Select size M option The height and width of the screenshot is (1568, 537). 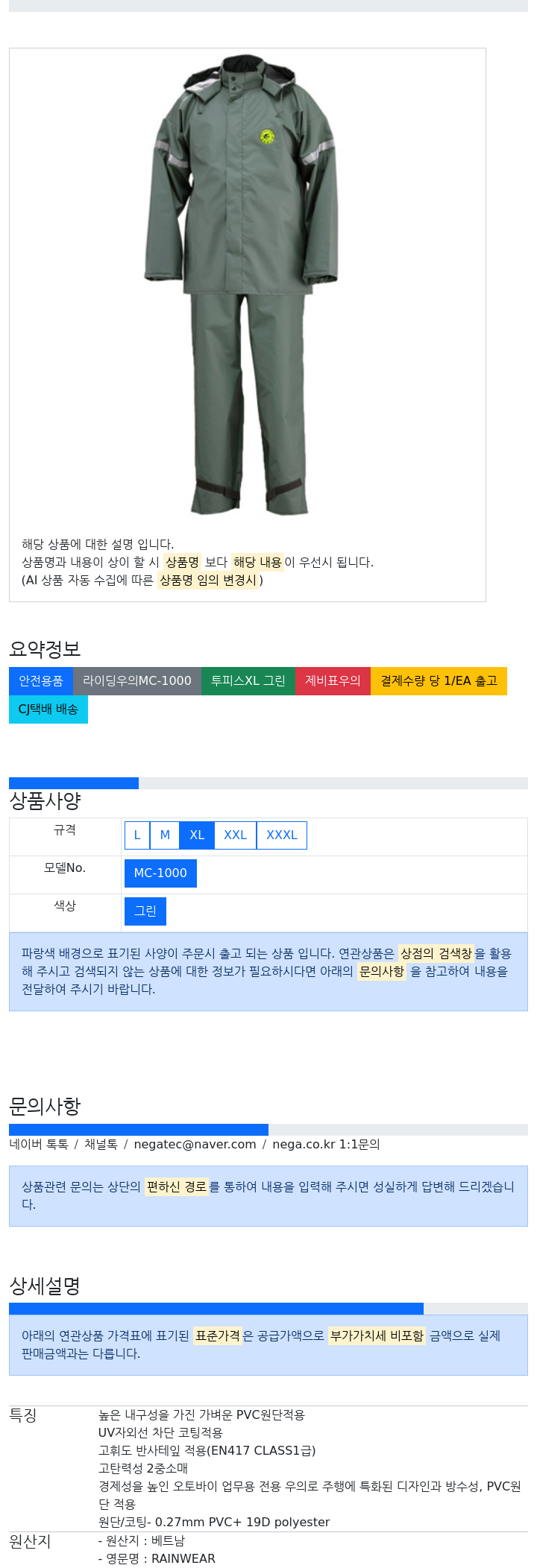click(x=165, y=835)
